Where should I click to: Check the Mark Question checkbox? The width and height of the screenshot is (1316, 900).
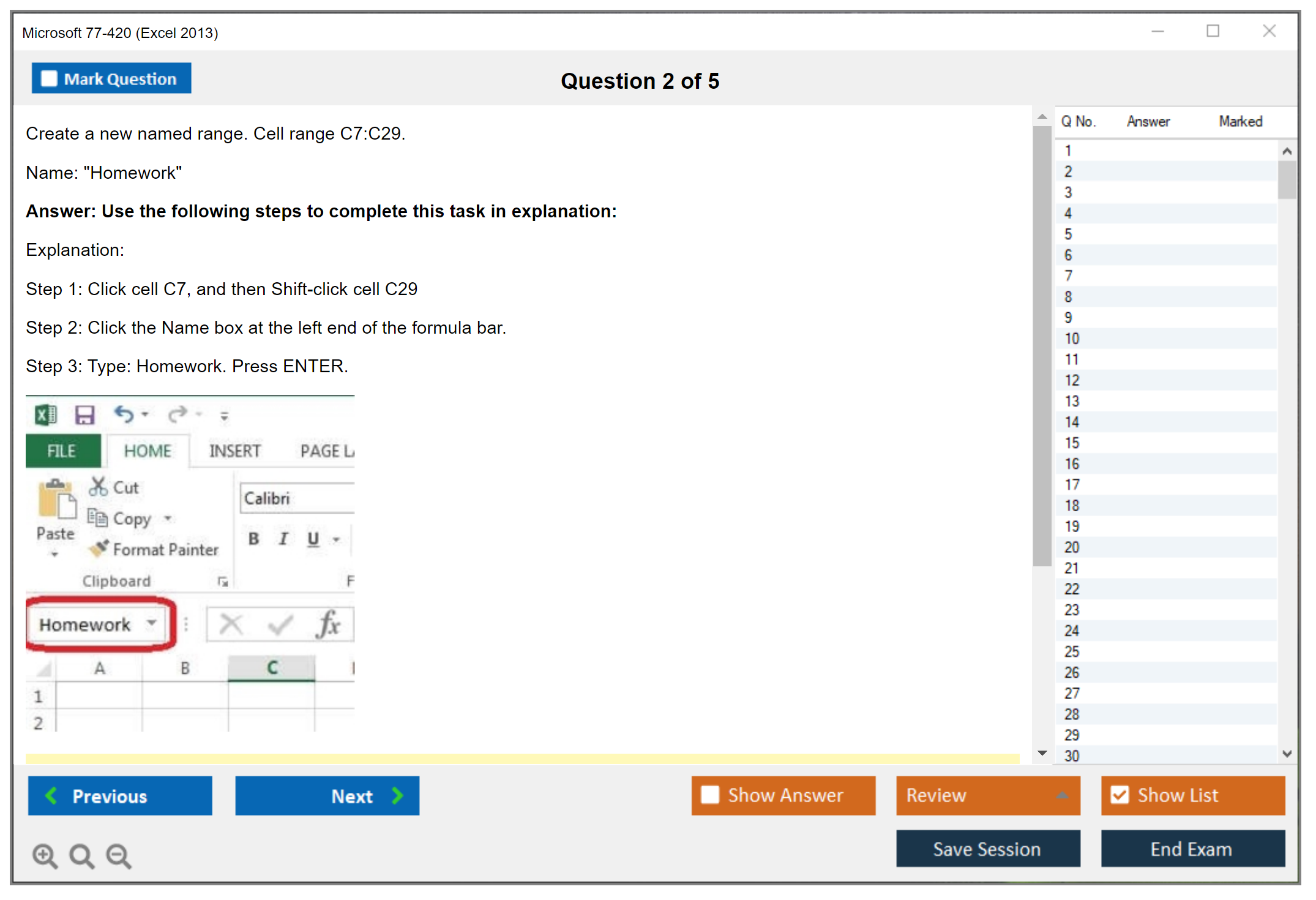pyautogui.click(x=49, y=78)
